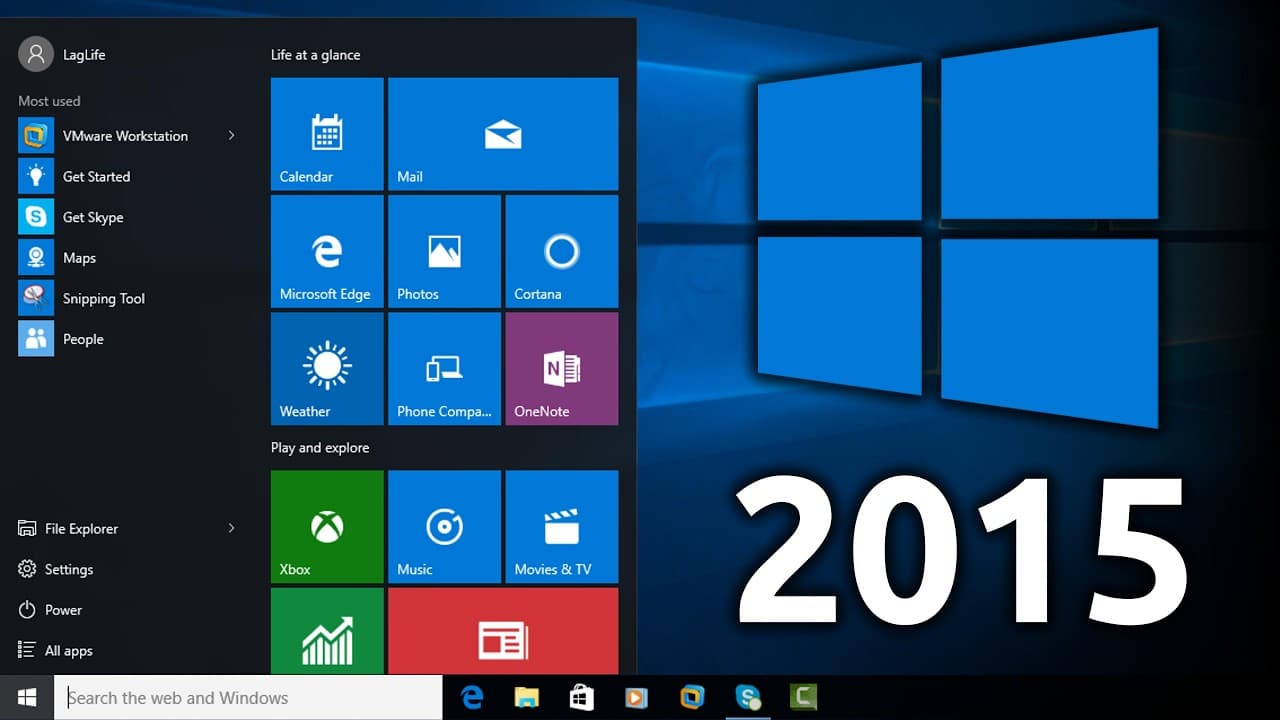The height and width of the screenshot is (720, 1280).
Task: Expand the VMware Workstation jump list arrow
Action: click(x=231, y=135)
